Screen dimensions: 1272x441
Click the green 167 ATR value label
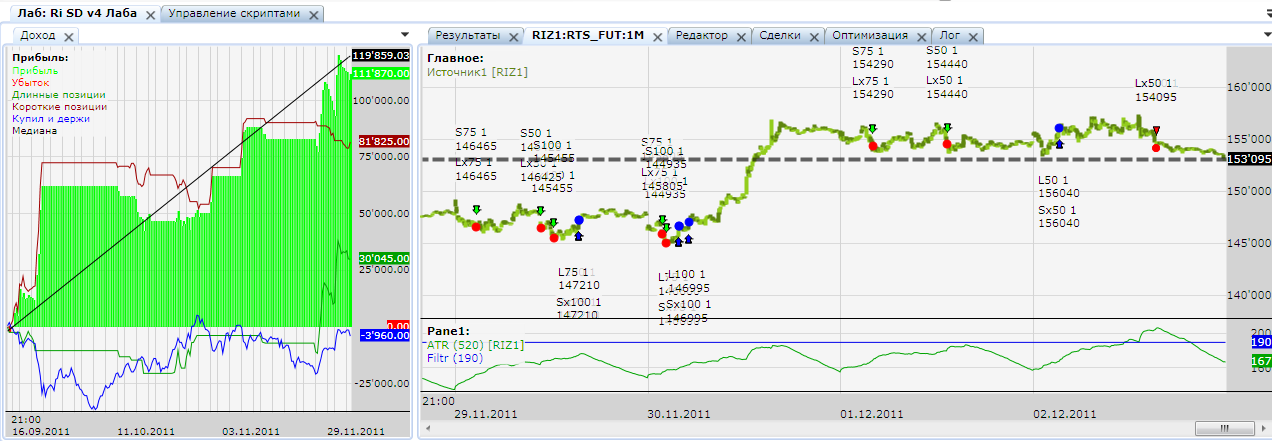(x=1261, y=361)
